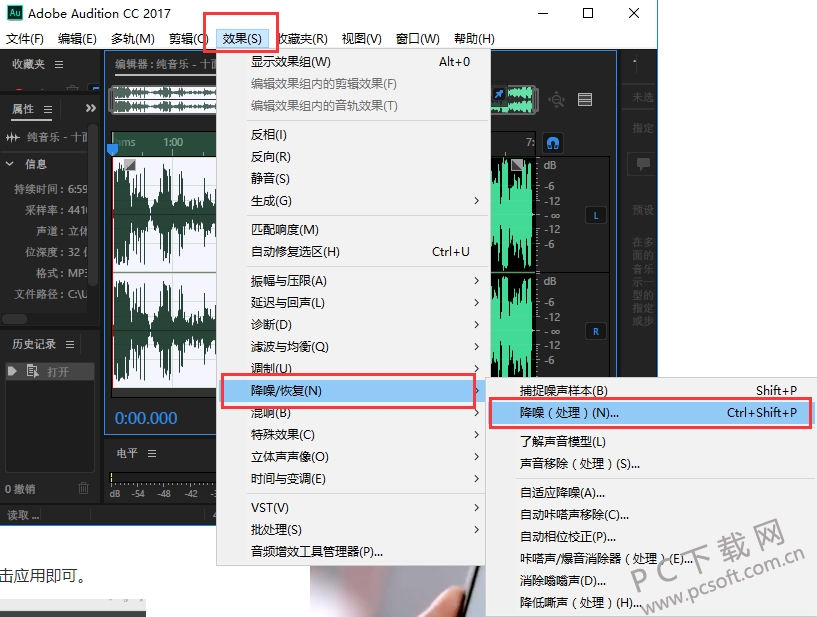Open the 编辑(E) menu
Screen dimensions: 817x617
tap(77, 39)
